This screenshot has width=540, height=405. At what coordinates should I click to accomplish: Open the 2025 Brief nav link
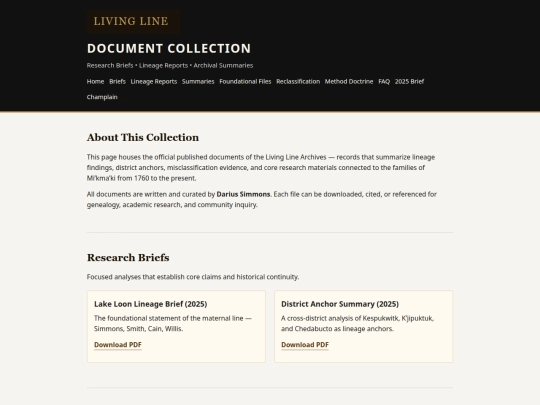pyautogui.click(x=409, y=82)
